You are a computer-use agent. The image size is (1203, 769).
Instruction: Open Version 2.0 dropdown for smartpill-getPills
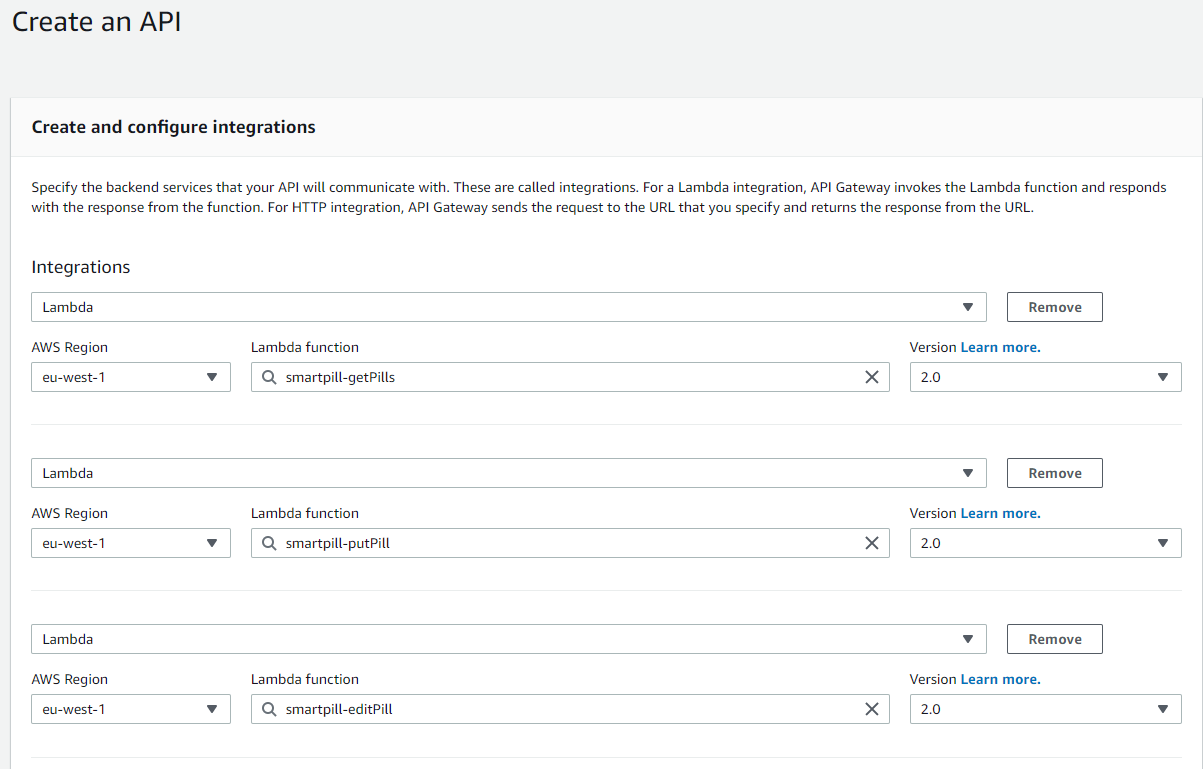point(1045,377)
